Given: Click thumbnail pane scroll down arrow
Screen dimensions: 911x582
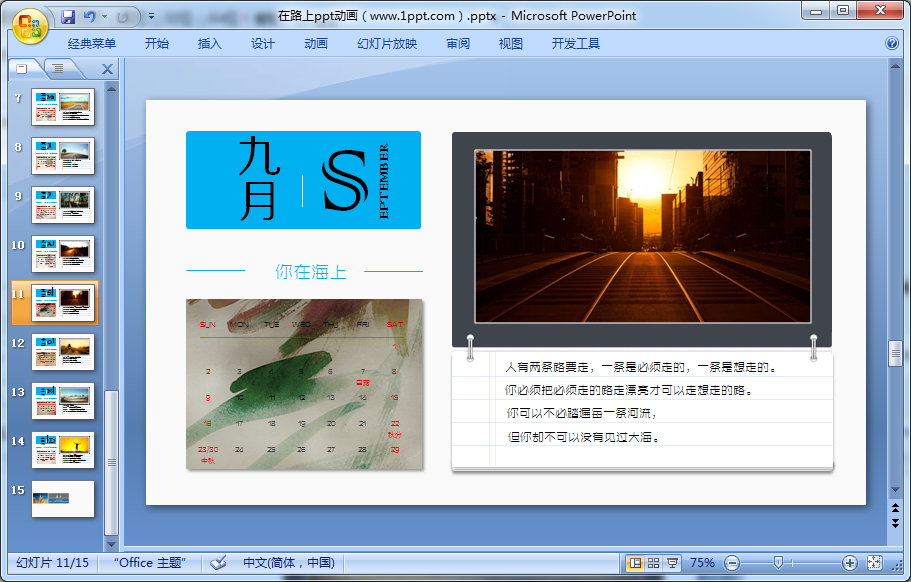Looking at the screenshot, I should [x=112, y=544].
